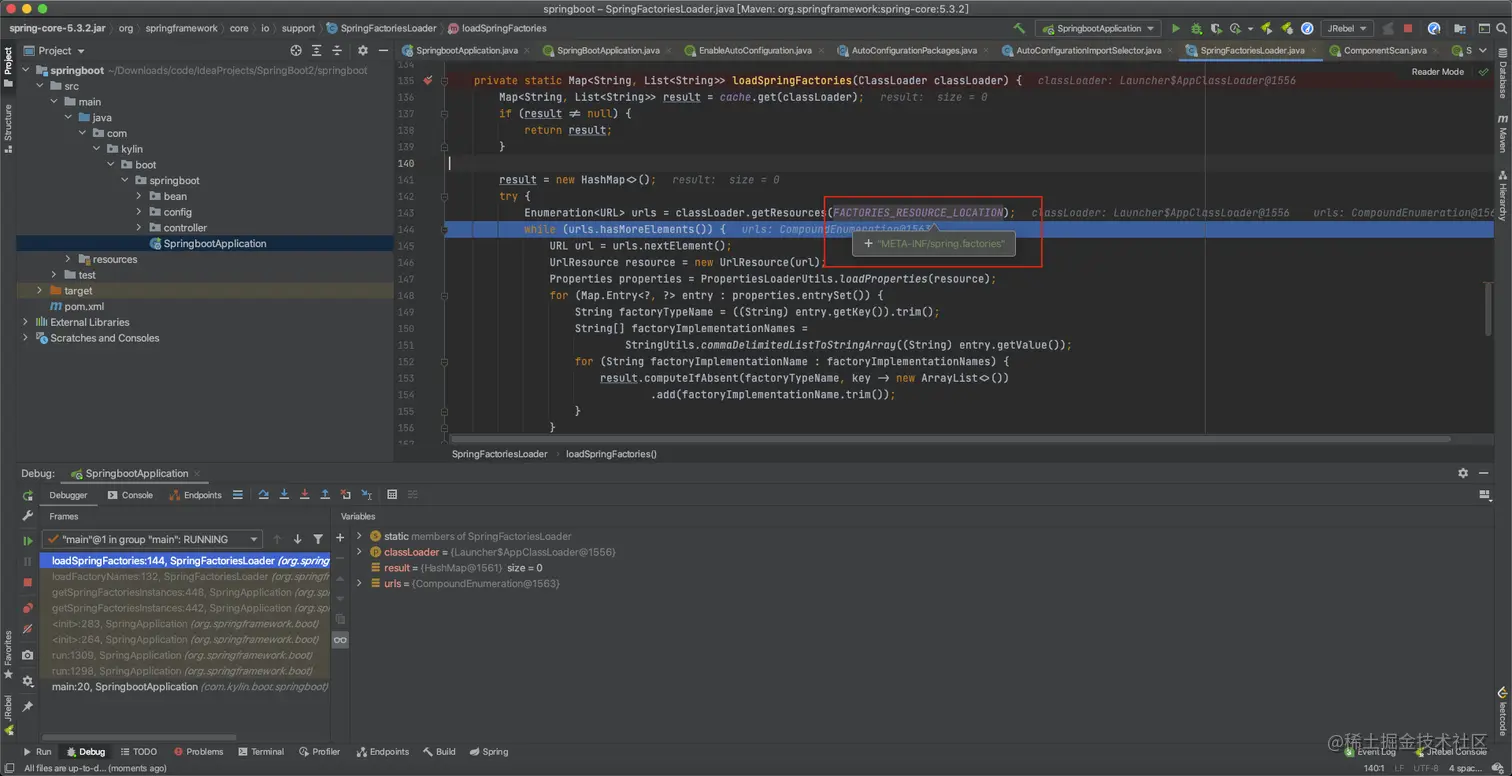Toggle the Pin Tab icon in the debug sidebar

[x=27, y=706]
